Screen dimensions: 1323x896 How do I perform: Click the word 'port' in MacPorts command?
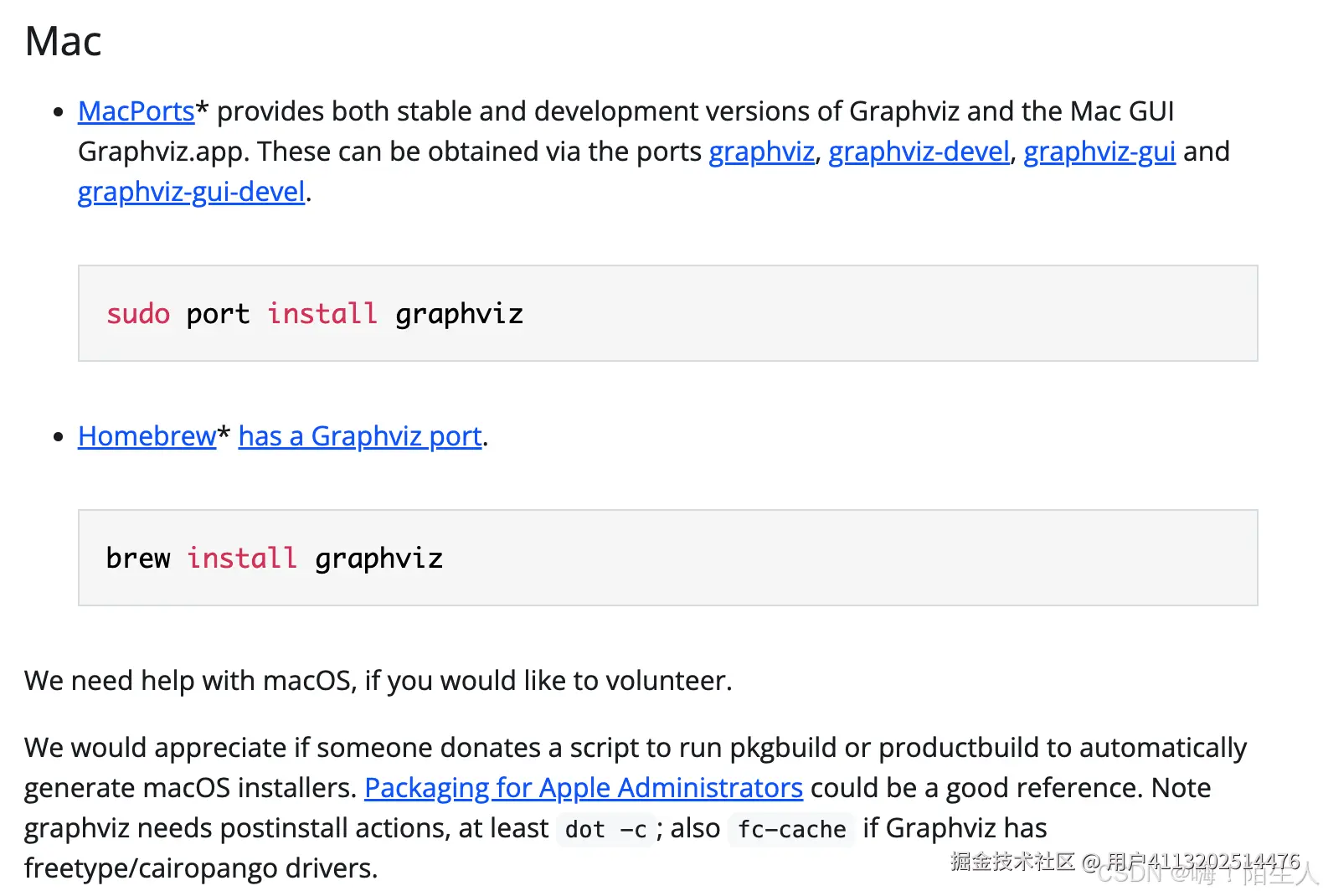(218, 314)
